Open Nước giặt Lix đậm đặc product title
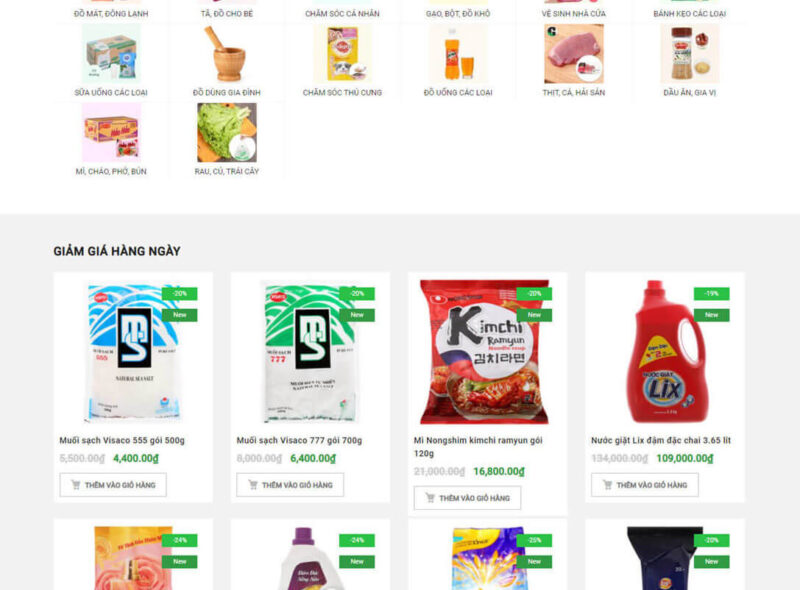 (x=661, y=440)
